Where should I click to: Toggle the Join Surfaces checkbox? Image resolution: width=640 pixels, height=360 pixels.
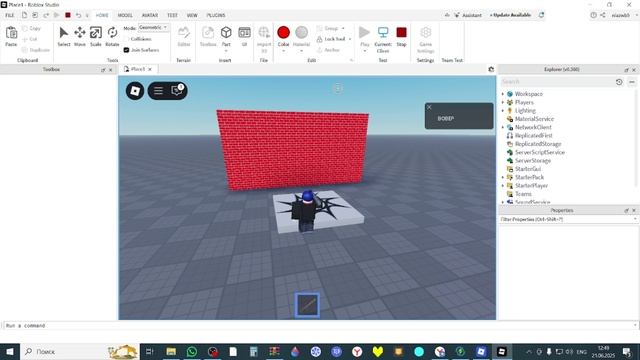(x=127, y=50)
